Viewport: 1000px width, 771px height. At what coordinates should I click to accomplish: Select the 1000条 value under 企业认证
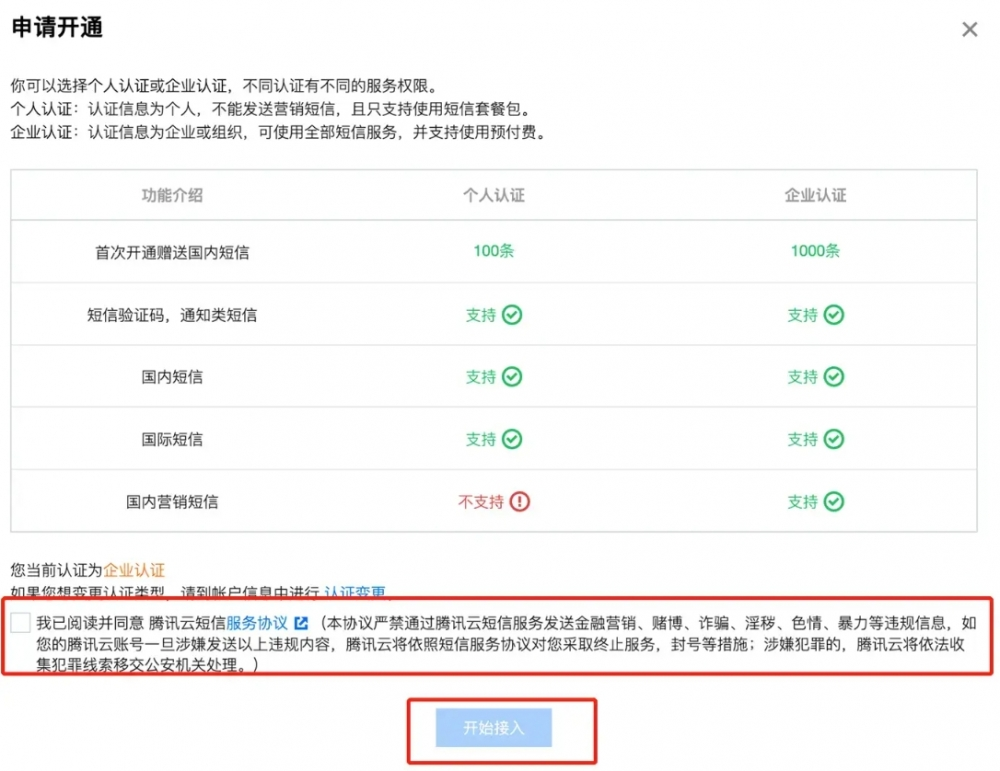(815, 251)
